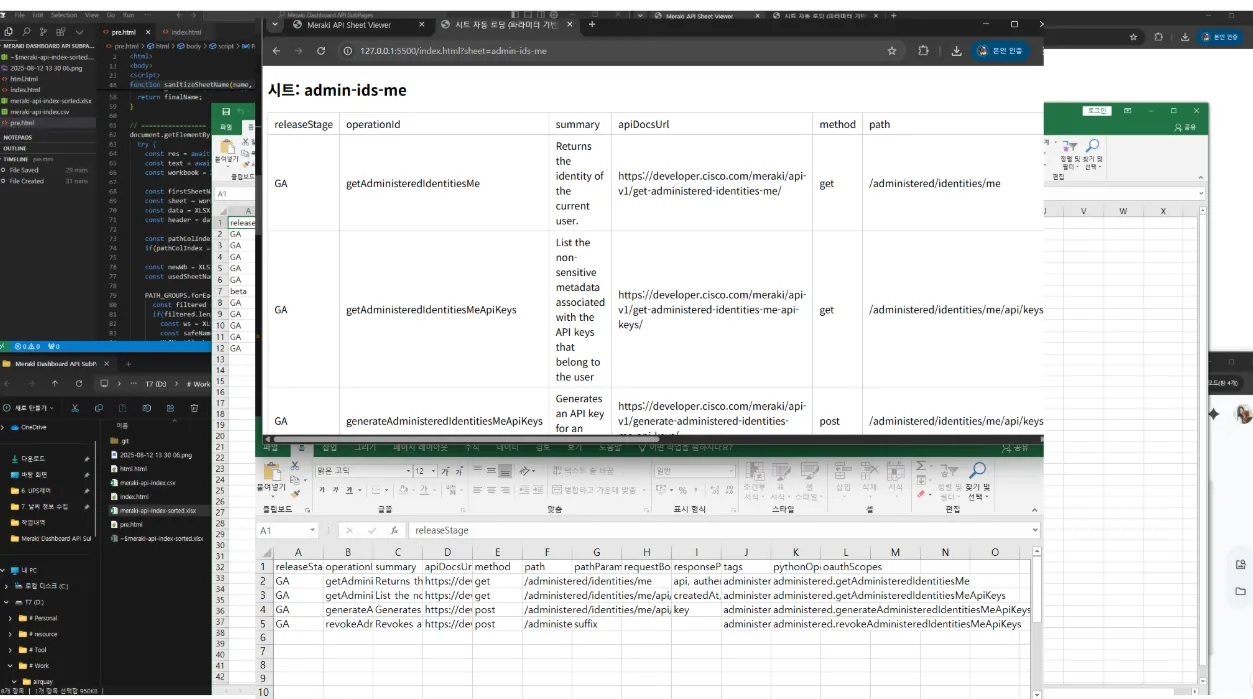This screenshot has width=1253, height=699.
Task: Click the browser address bar URL
Action: tap(452, 51)
